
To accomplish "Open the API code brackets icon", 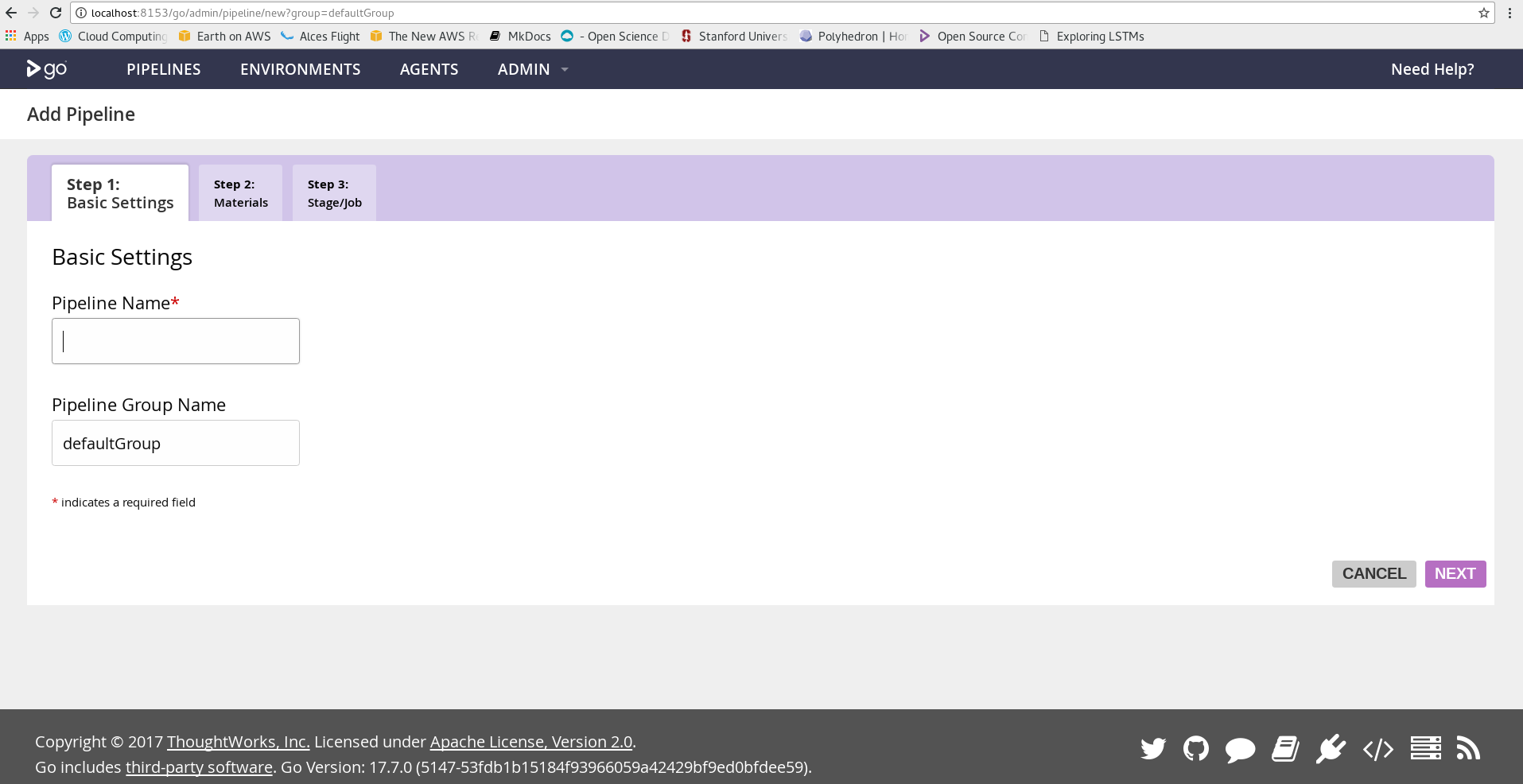I will (x=1377, y=749).
